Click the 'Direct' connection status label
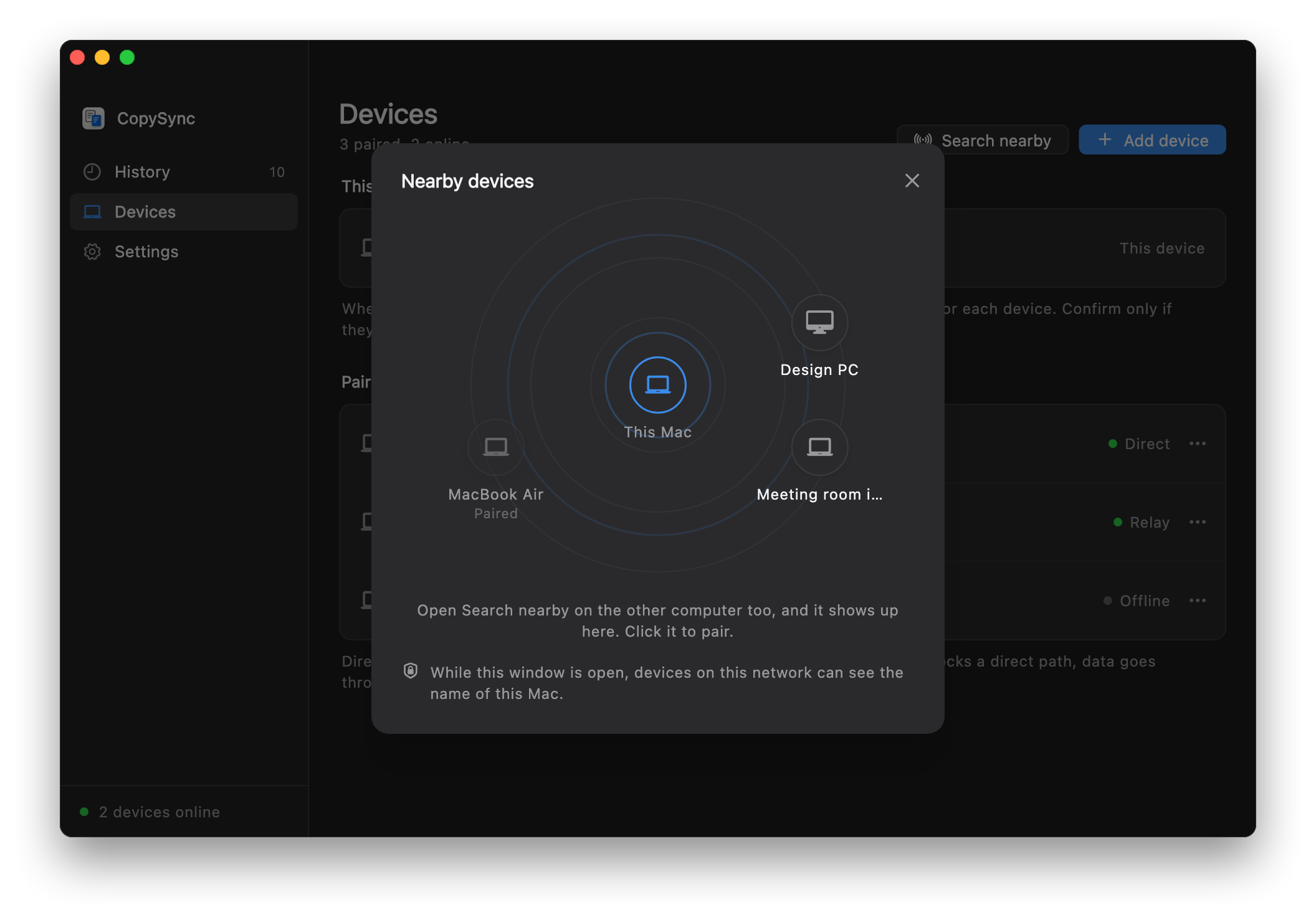Viewport: 1316px width, 917px height. 1147,444
